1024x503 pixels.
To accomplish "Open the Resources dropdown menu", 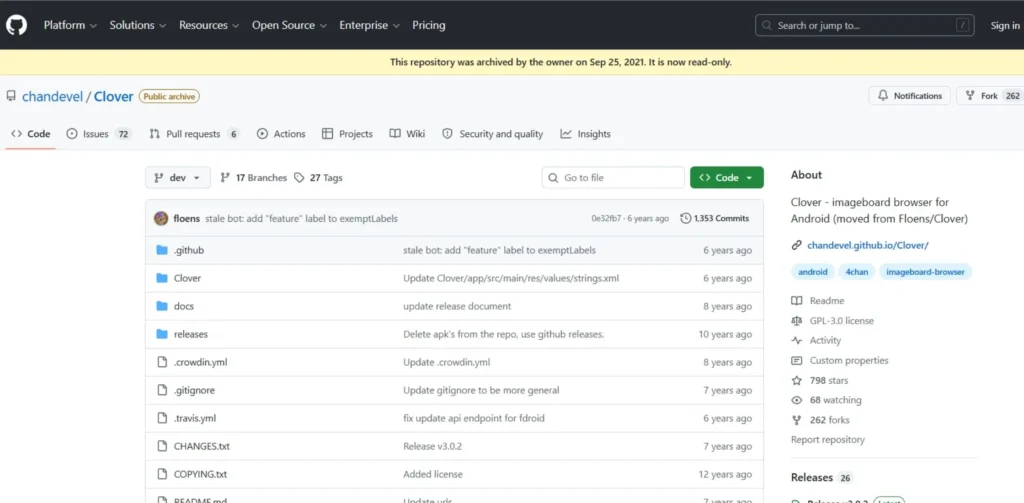I will point(209,25).
